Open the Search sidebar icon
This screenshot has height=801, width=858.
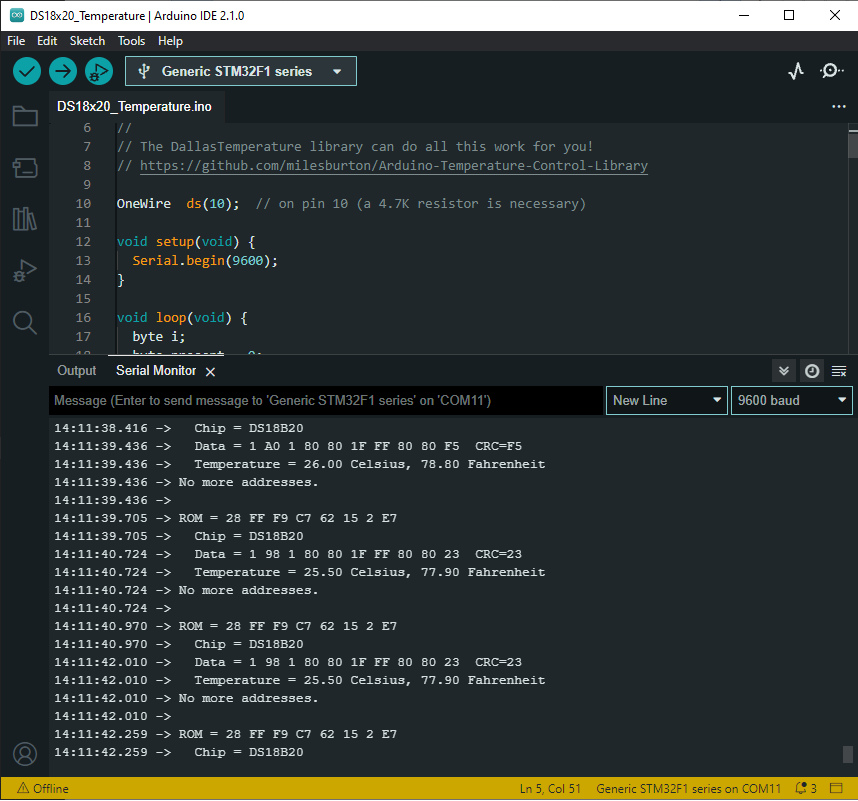click(x=25, y=322)
